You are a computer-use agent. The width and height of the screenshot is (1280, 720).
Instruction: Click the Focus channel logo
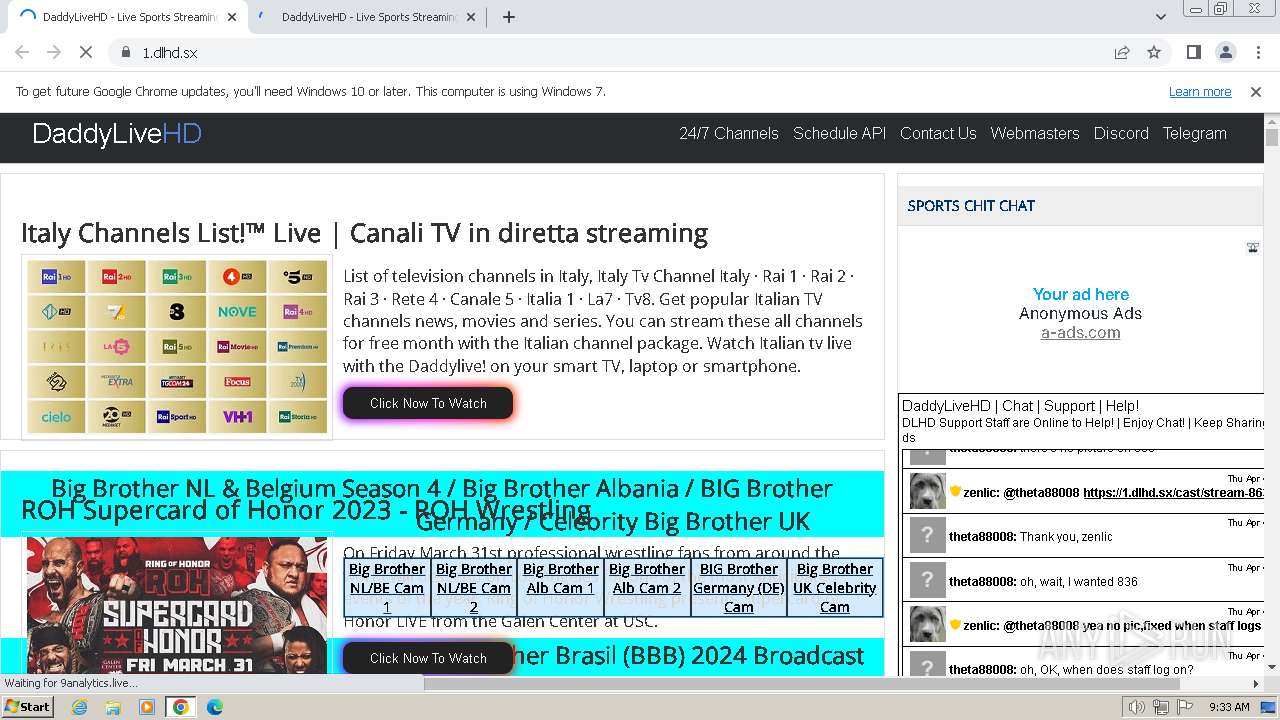[237, 382]
